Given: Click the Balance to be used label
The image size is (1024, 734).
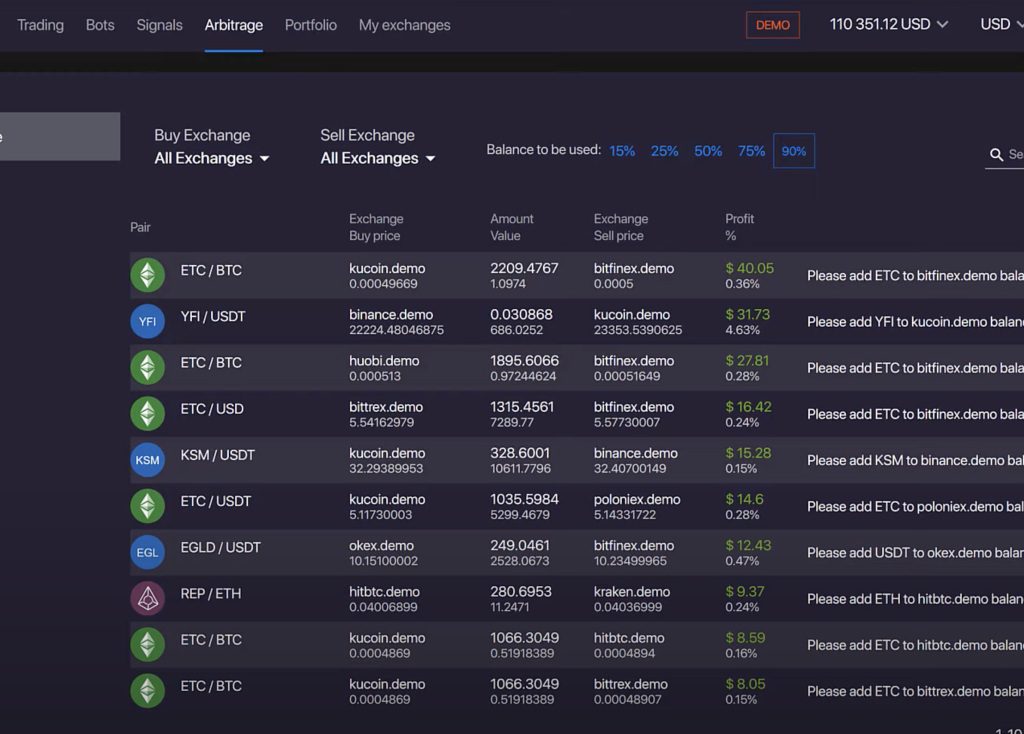Looking at the screenshot, I should 543,150.
